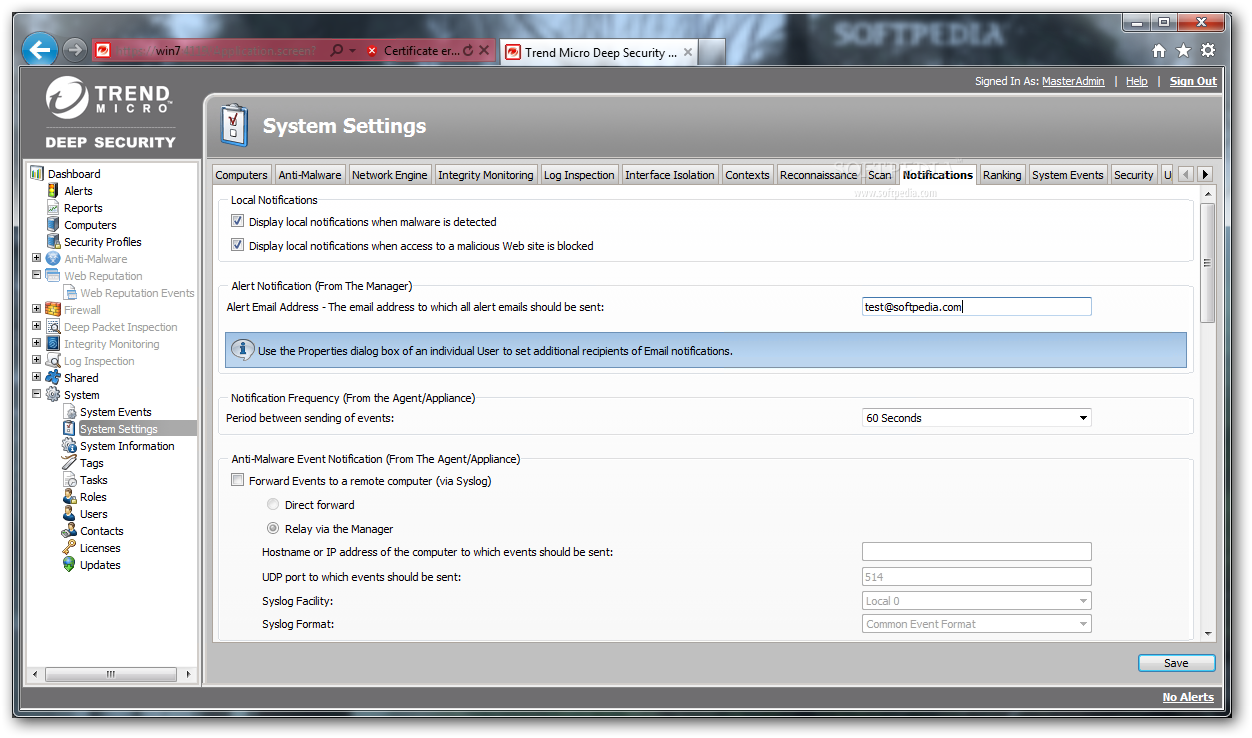This screenshot has width=1252, height=738.
Task: Switch to the Network Engine tab
Action: pos(389,175)
